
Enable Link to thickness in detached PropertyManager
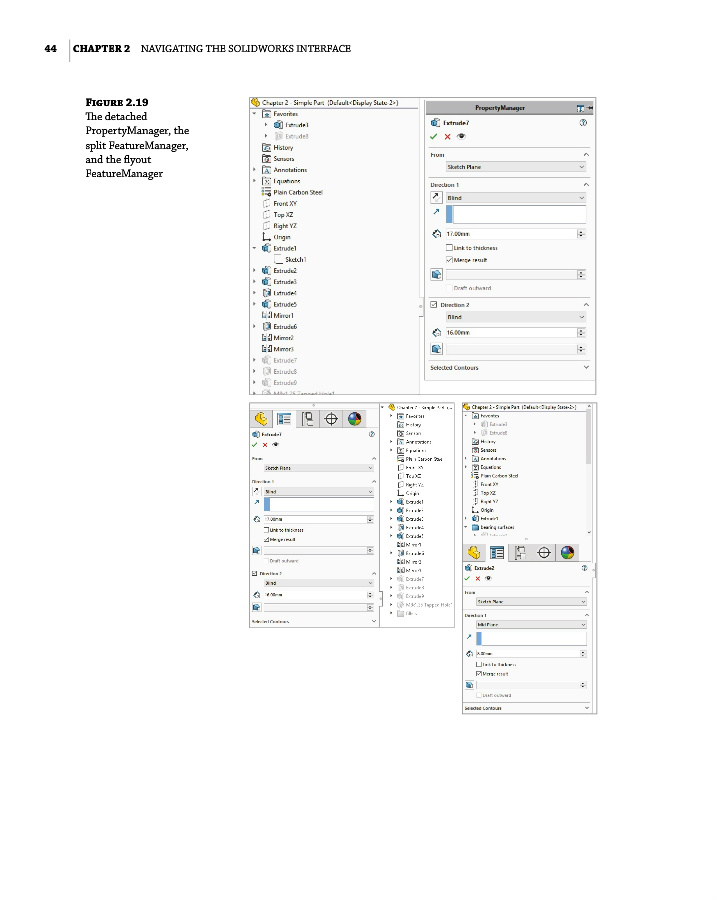click(x=449, y=248)
